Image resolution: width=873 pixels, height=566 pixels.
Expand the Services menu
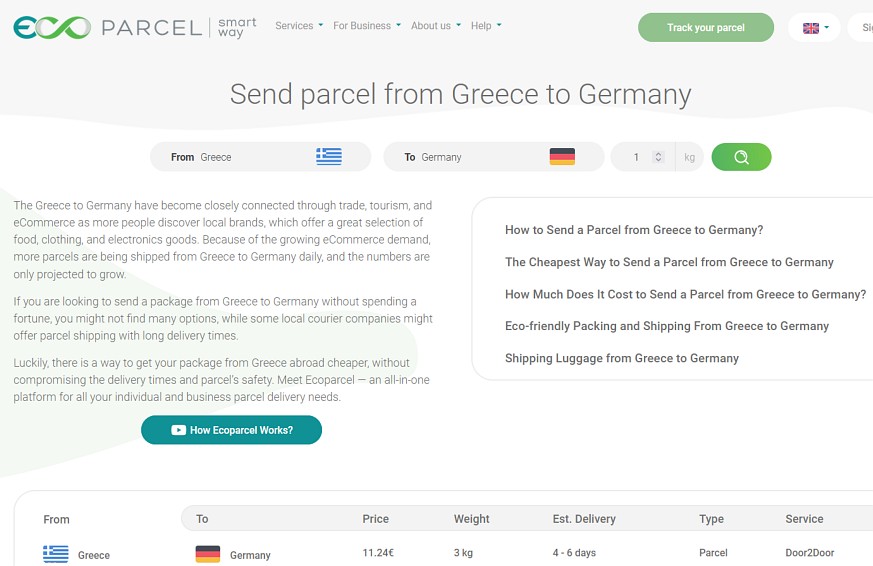299,26
